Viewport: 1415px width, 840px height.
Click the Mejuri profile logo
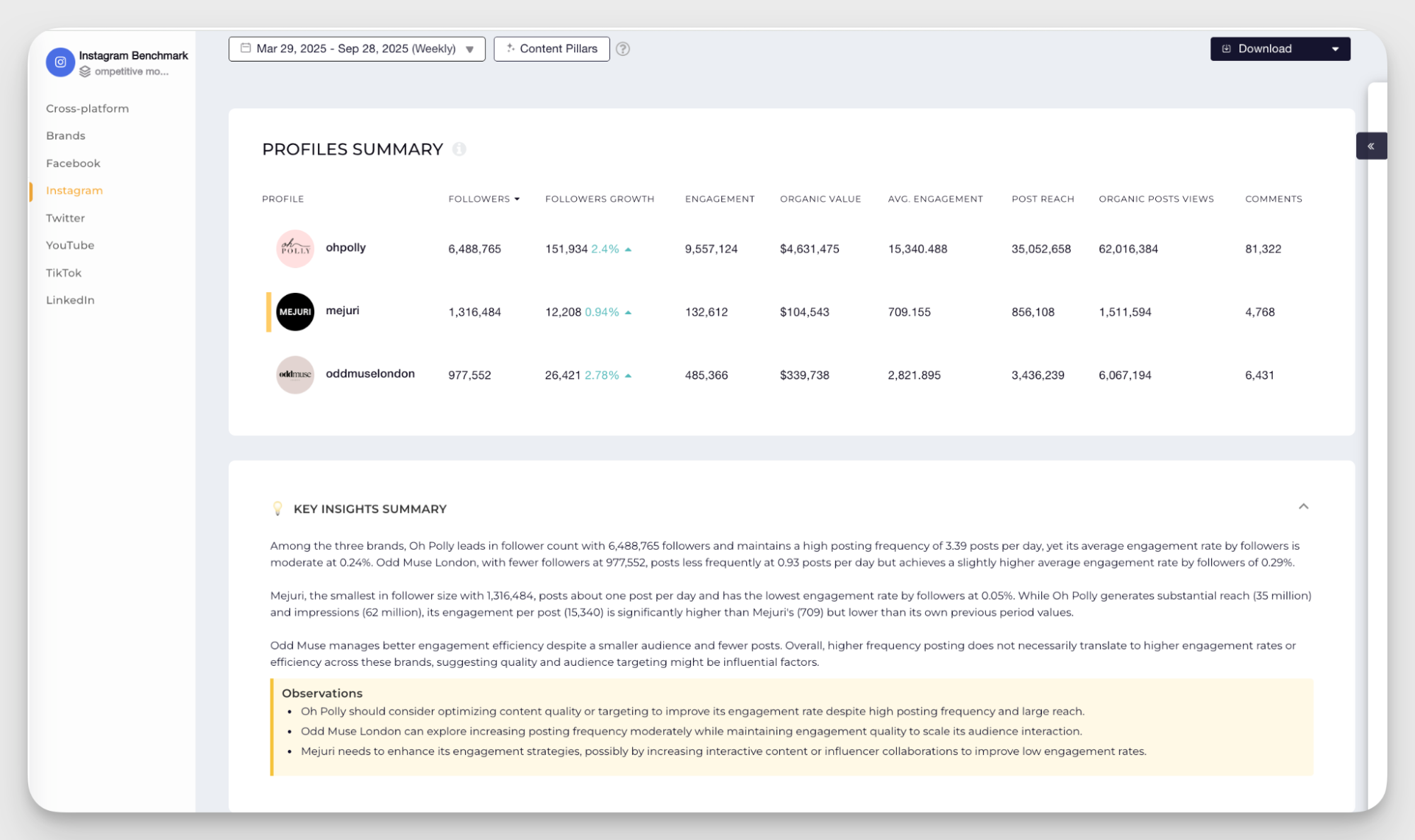pyautogui.click(x=295, y=311)
